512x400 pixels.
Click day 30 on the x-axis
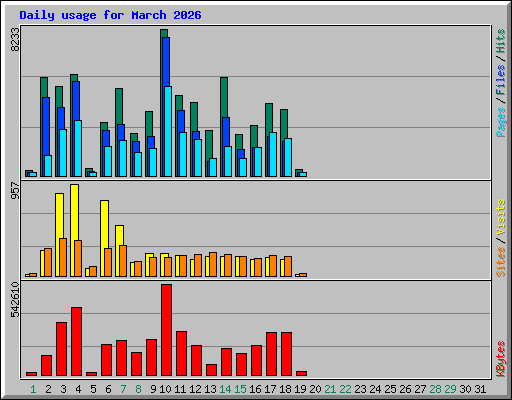(465, 389)
